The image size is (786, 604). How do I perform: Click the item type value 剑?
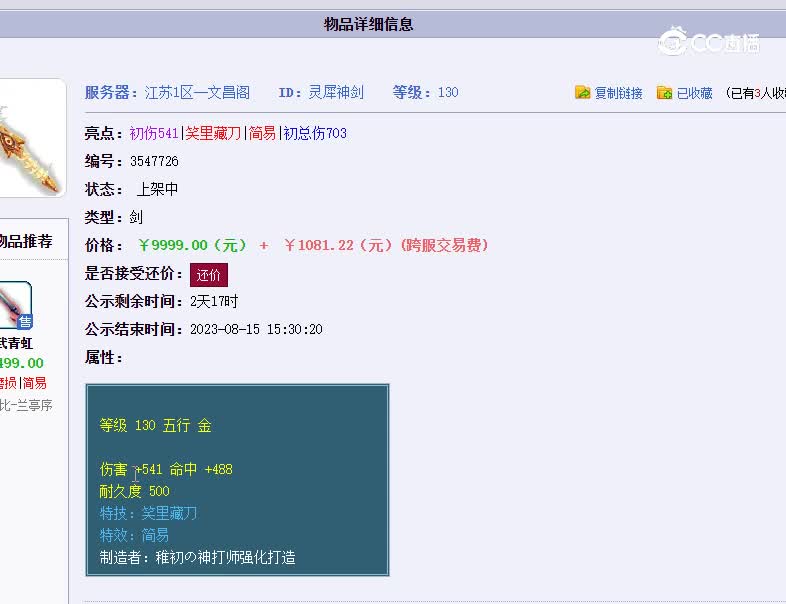tap(136, 217)
